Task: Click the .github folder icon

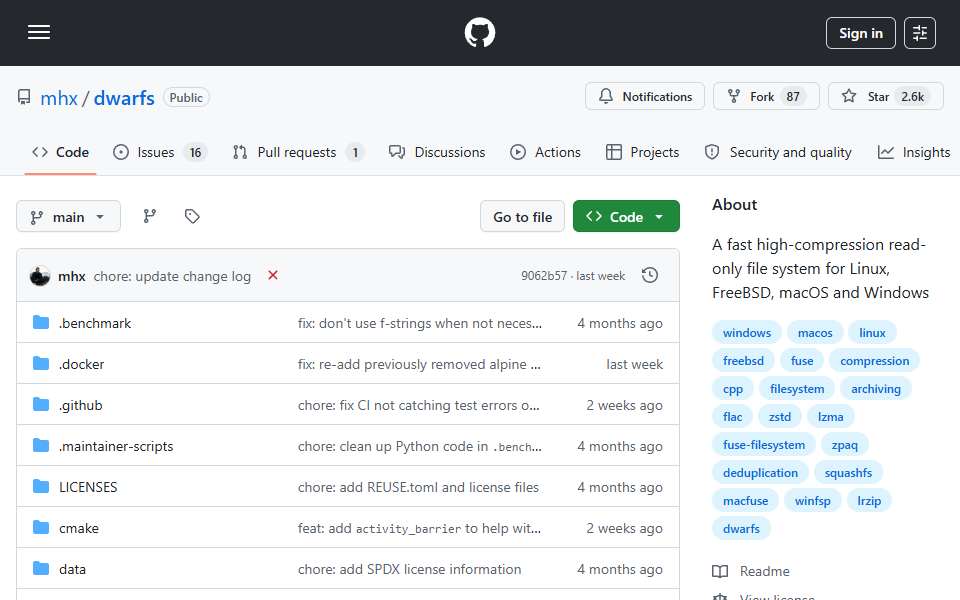Action: tap(41, 405)
